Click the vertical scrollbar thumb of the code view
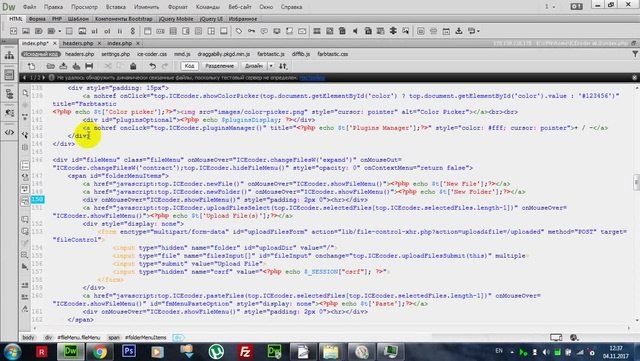This screenshot has height=361, width=640. click(636, 182)
